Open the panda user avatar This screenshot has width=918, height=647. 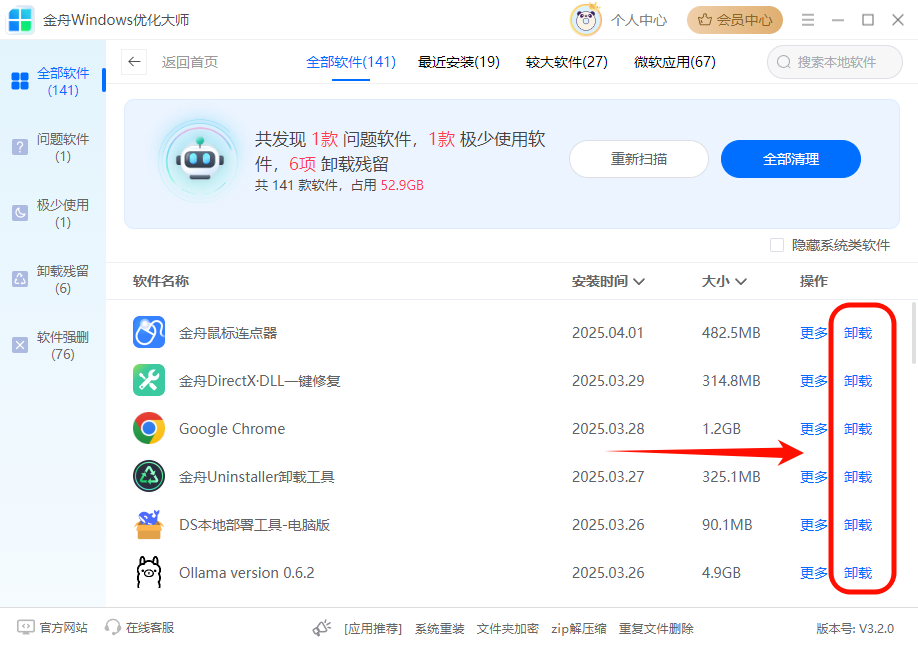coord(585,20)
